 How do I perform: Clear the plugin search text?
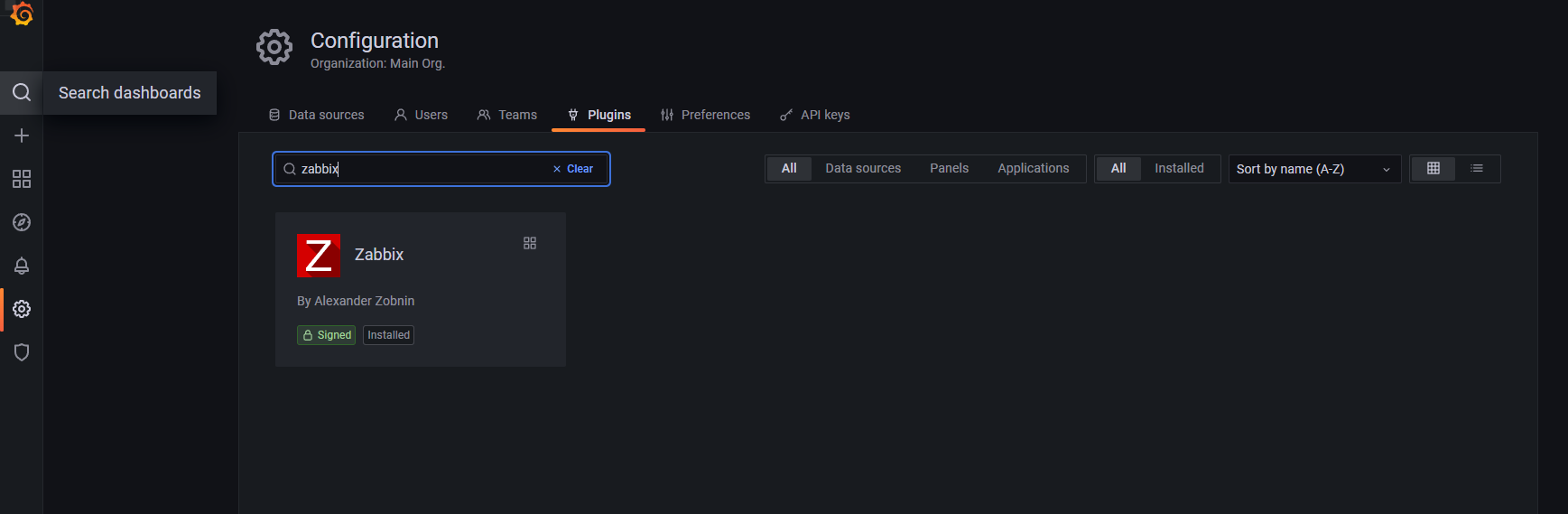point(573,169)
